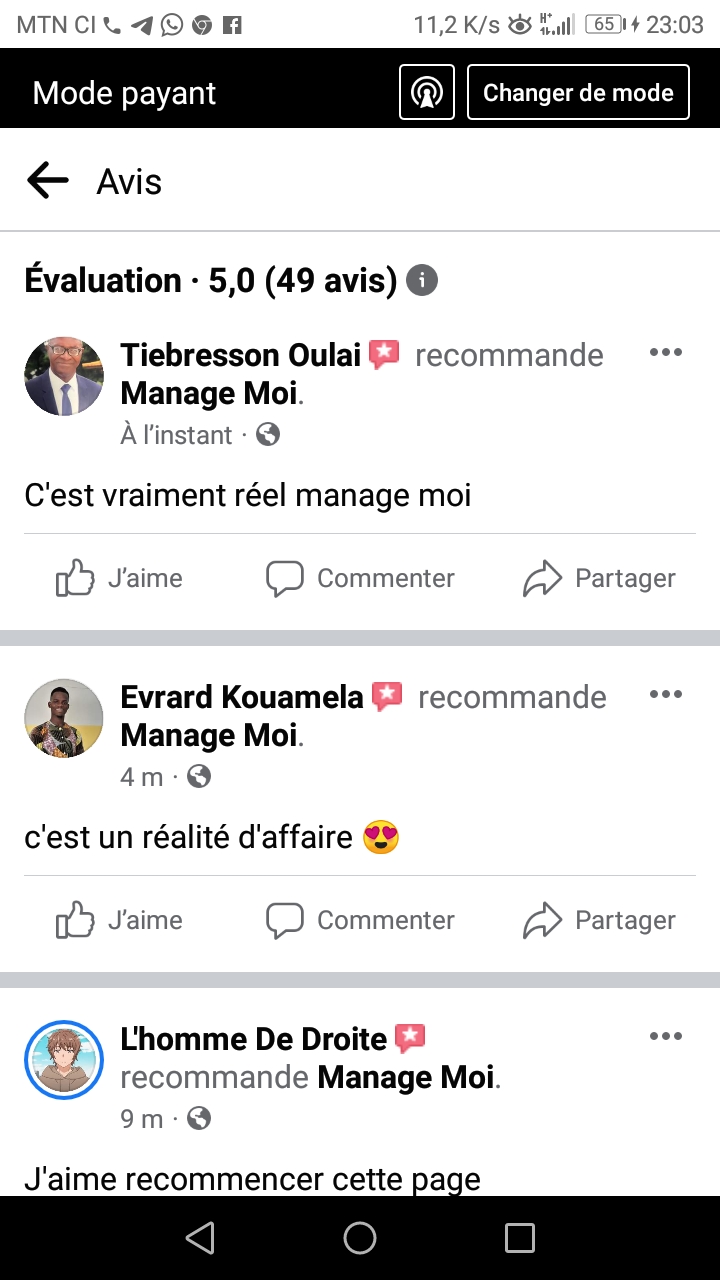Tap L'homme De Droite's profile name
This screenshot has height=1280, width=720.
(254, 1039)
